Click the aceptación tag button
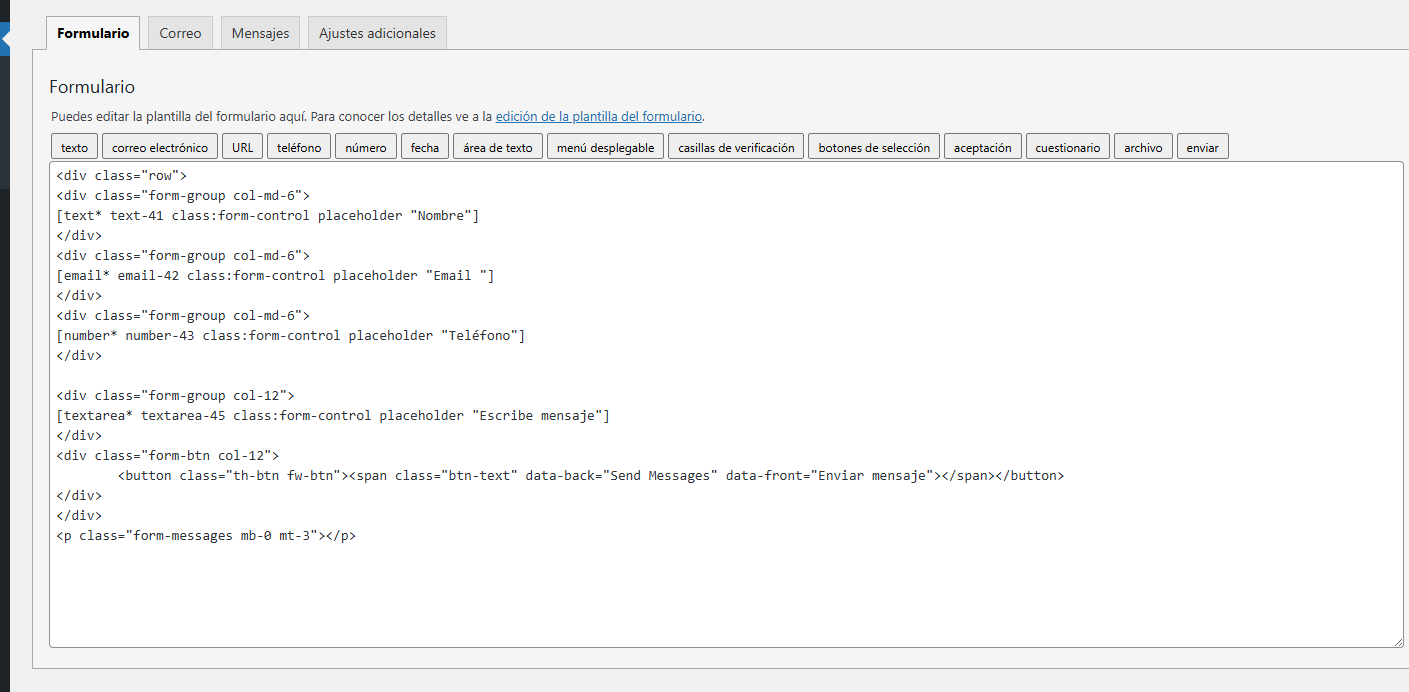This screenshot has width=1409, height=692. (x=982, y=147)
